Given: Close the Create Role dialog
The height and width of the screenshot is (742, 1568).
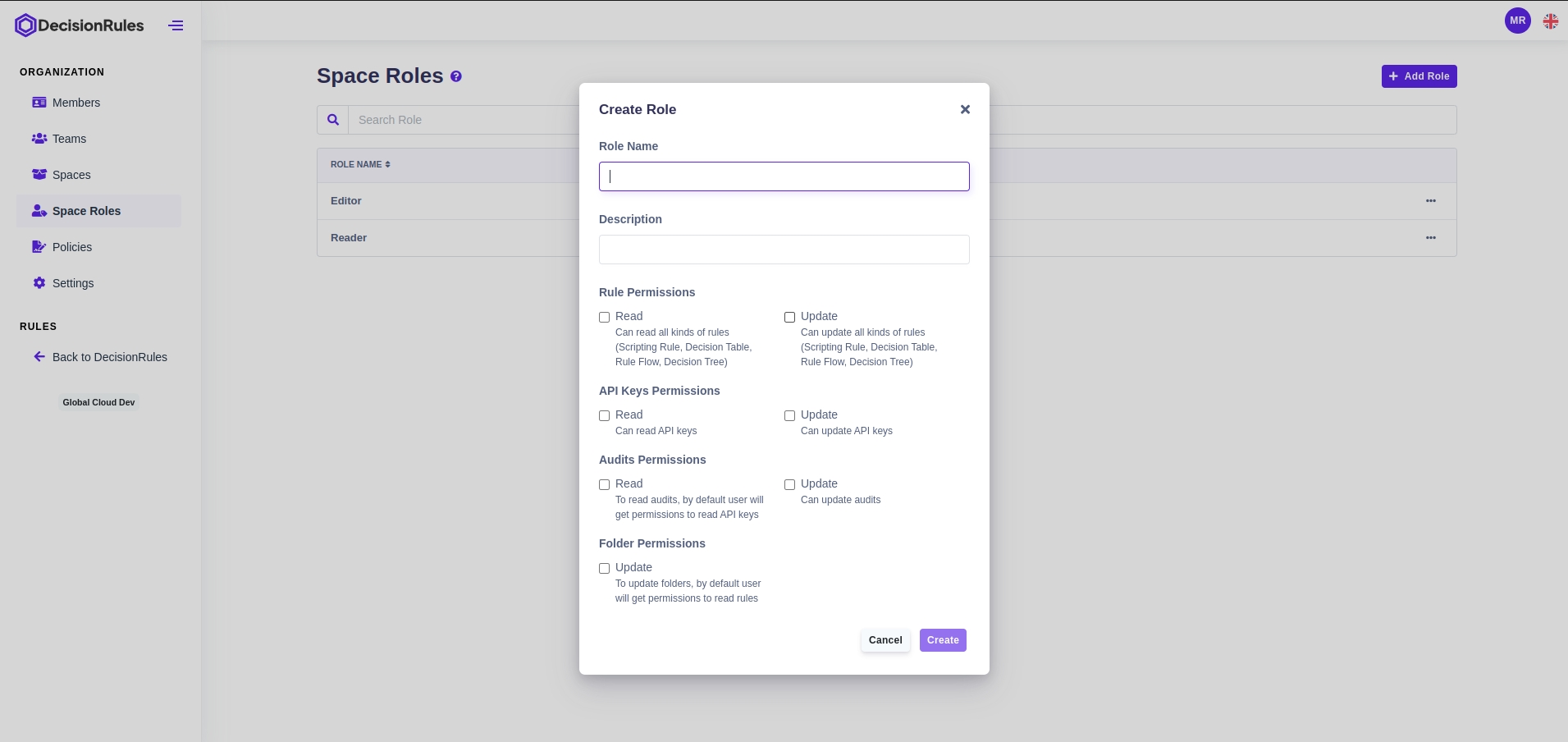Looking at the screenshot, I should (965, 109).
